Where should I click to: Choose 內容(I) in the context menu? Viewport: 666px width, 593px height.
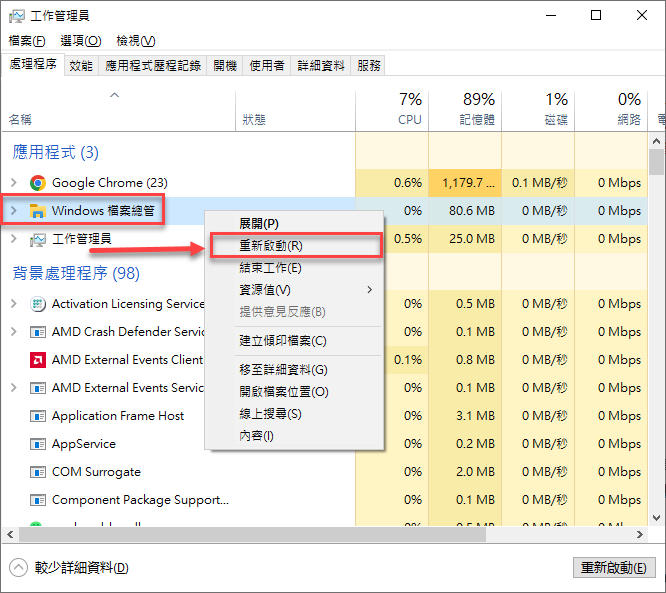coord(295,436)
